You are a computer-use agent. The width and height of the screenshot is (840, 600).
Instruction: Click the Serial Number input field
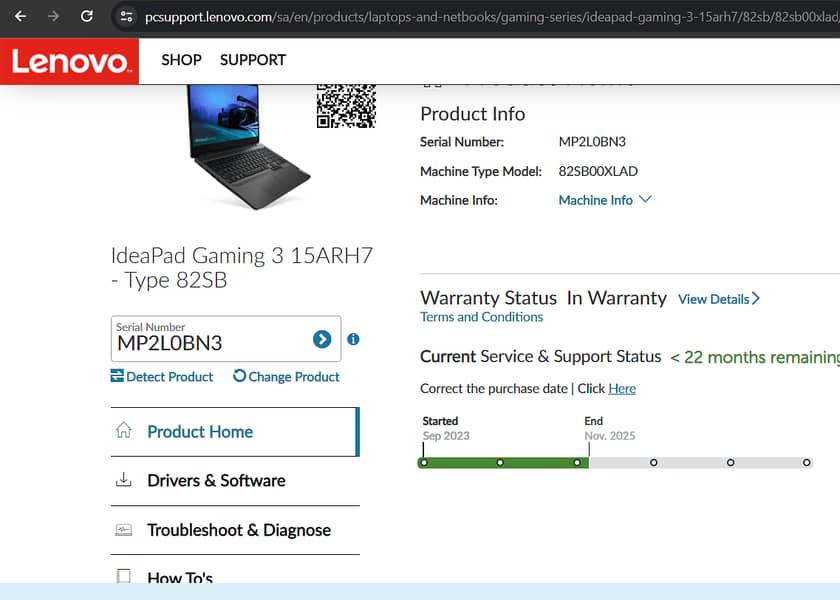(x=210, y=343)
